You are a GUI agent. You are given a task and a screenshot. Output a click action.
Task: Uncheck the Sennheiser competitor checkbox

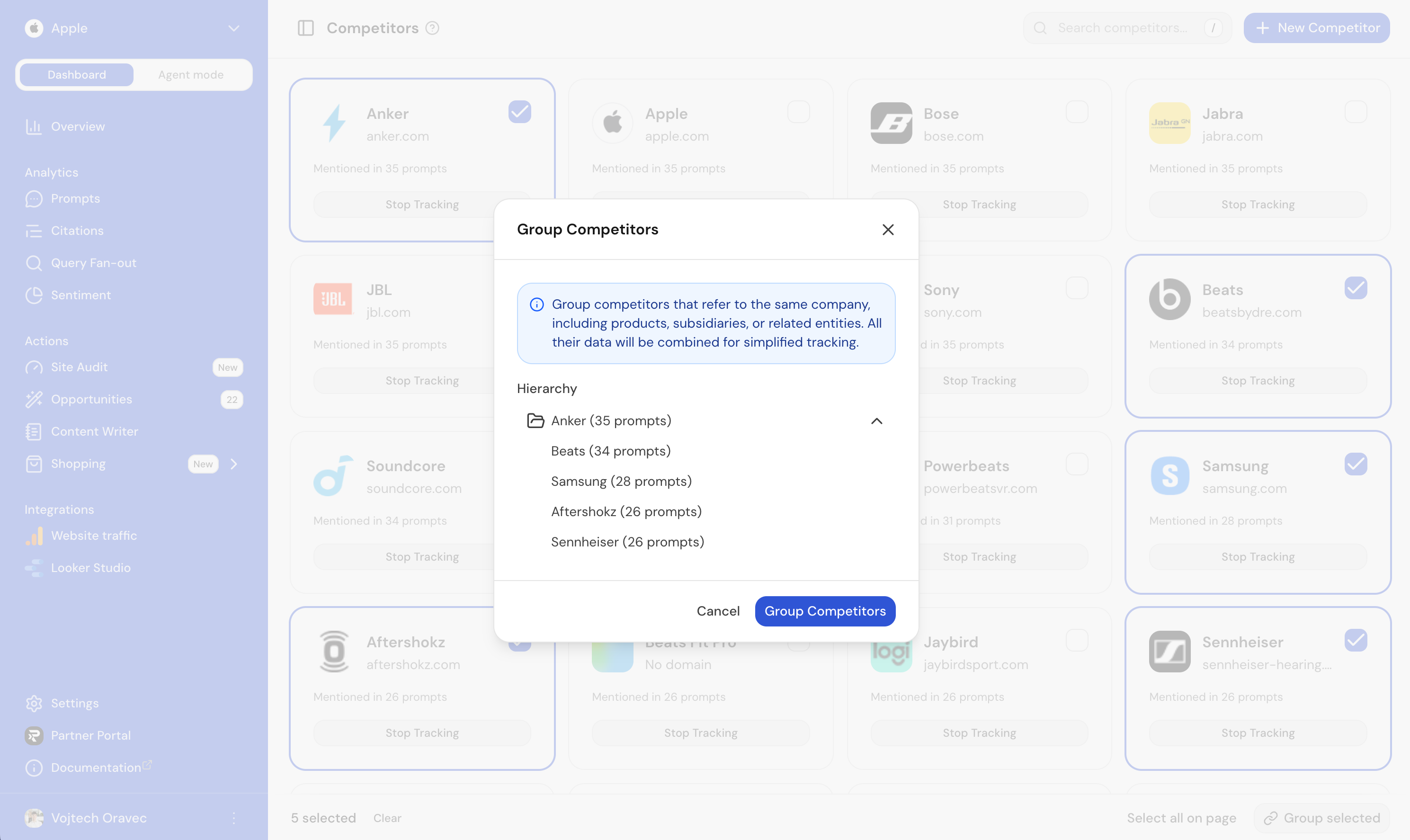coord(1356,640)
